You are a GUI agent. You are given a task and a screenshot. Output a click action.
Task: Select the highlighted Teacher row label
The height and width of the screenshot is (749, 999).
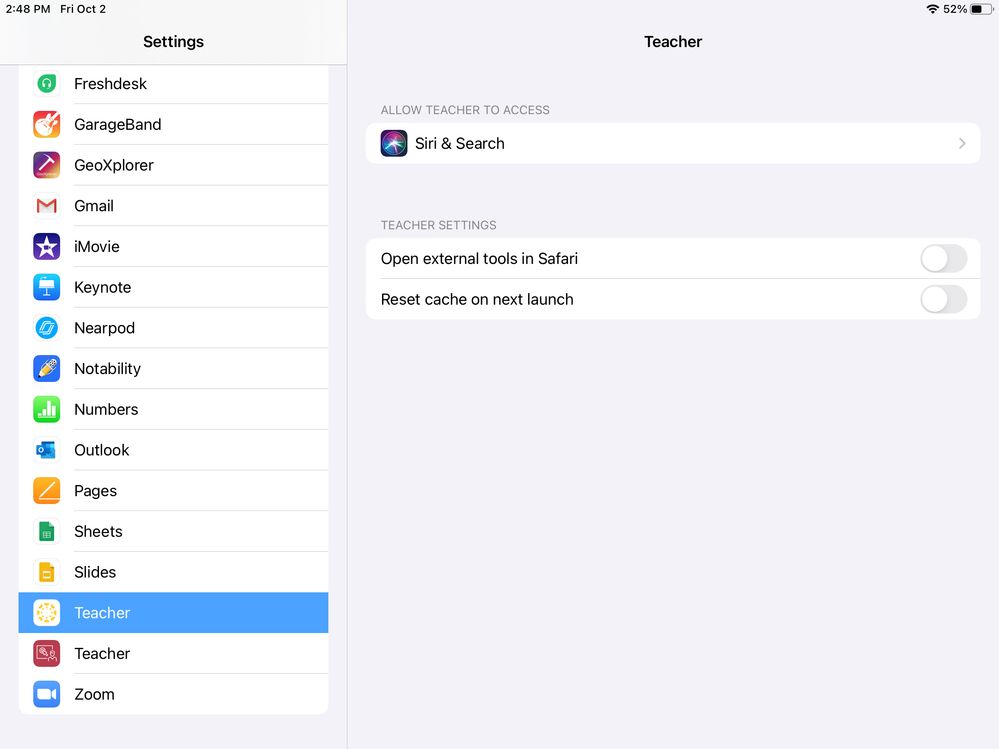click(102, 613)
